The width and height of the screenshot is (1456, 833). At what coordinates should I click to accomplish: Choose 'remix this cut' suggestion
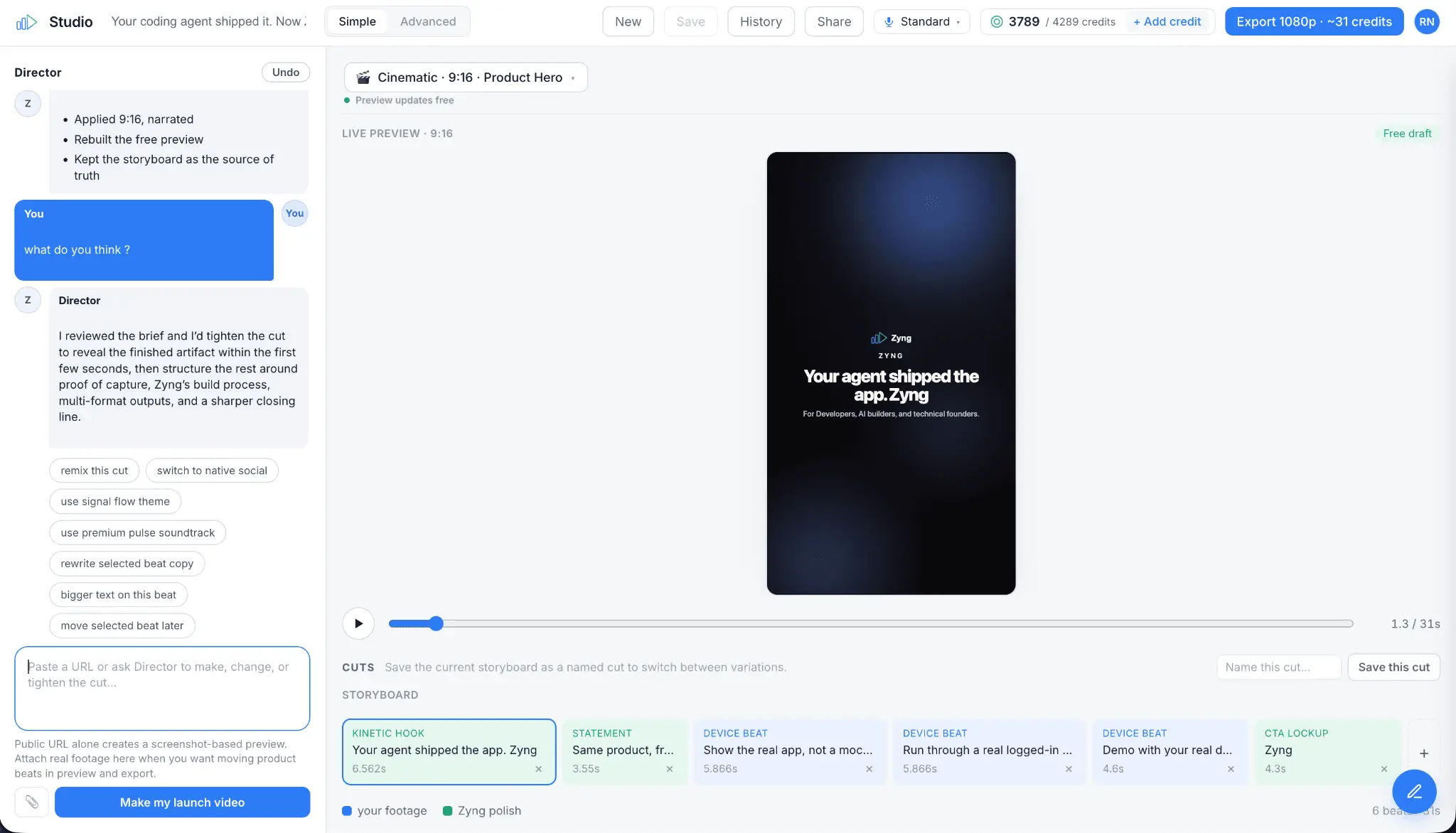[95, 471]
